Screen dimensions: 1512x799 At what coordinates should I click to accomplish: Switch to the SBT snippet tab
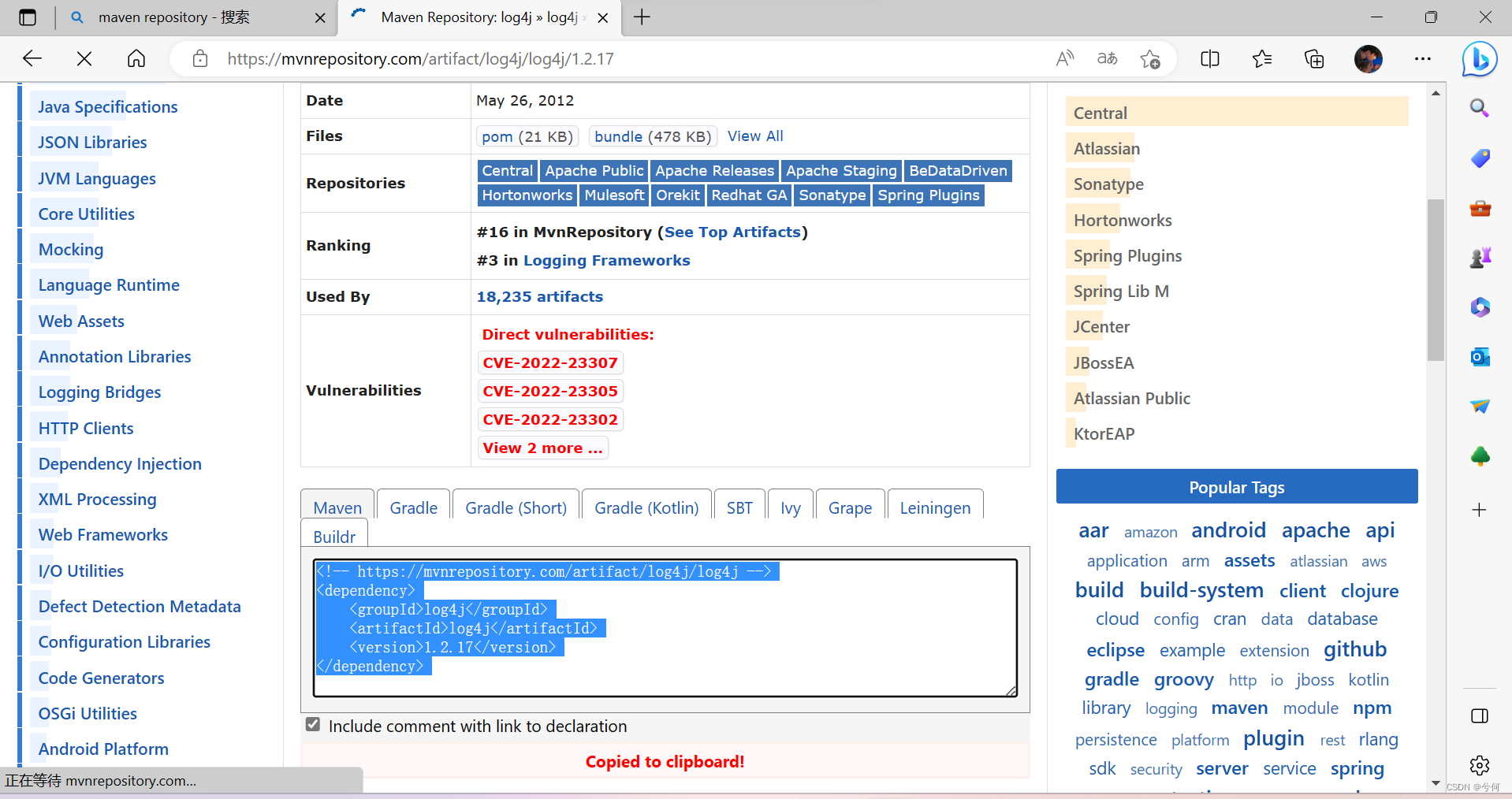coord(739,507)
